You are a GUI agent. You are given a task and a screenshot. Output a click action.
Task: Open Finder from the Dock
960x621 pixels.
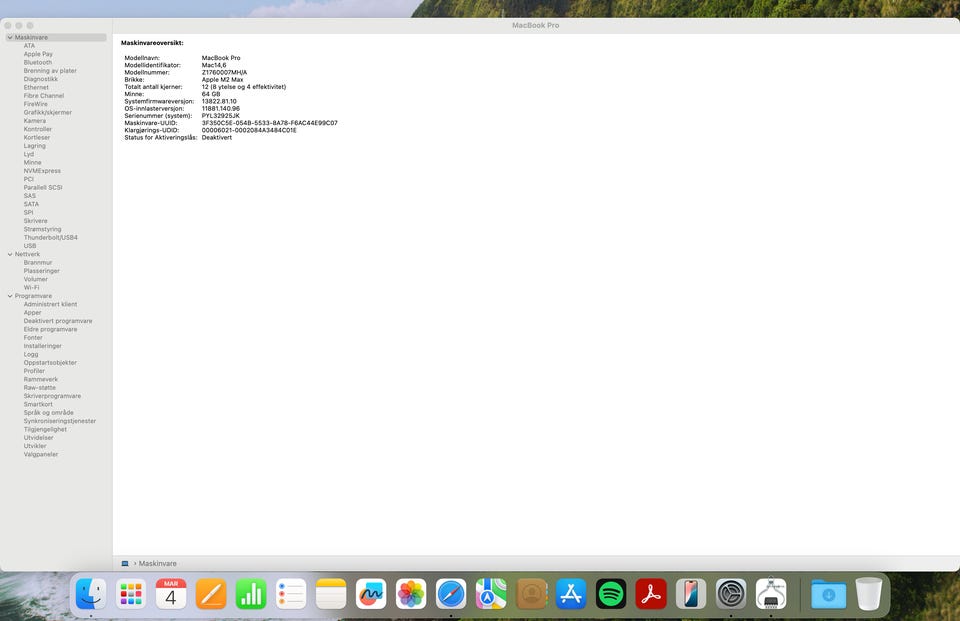click(x=91, y=593)
